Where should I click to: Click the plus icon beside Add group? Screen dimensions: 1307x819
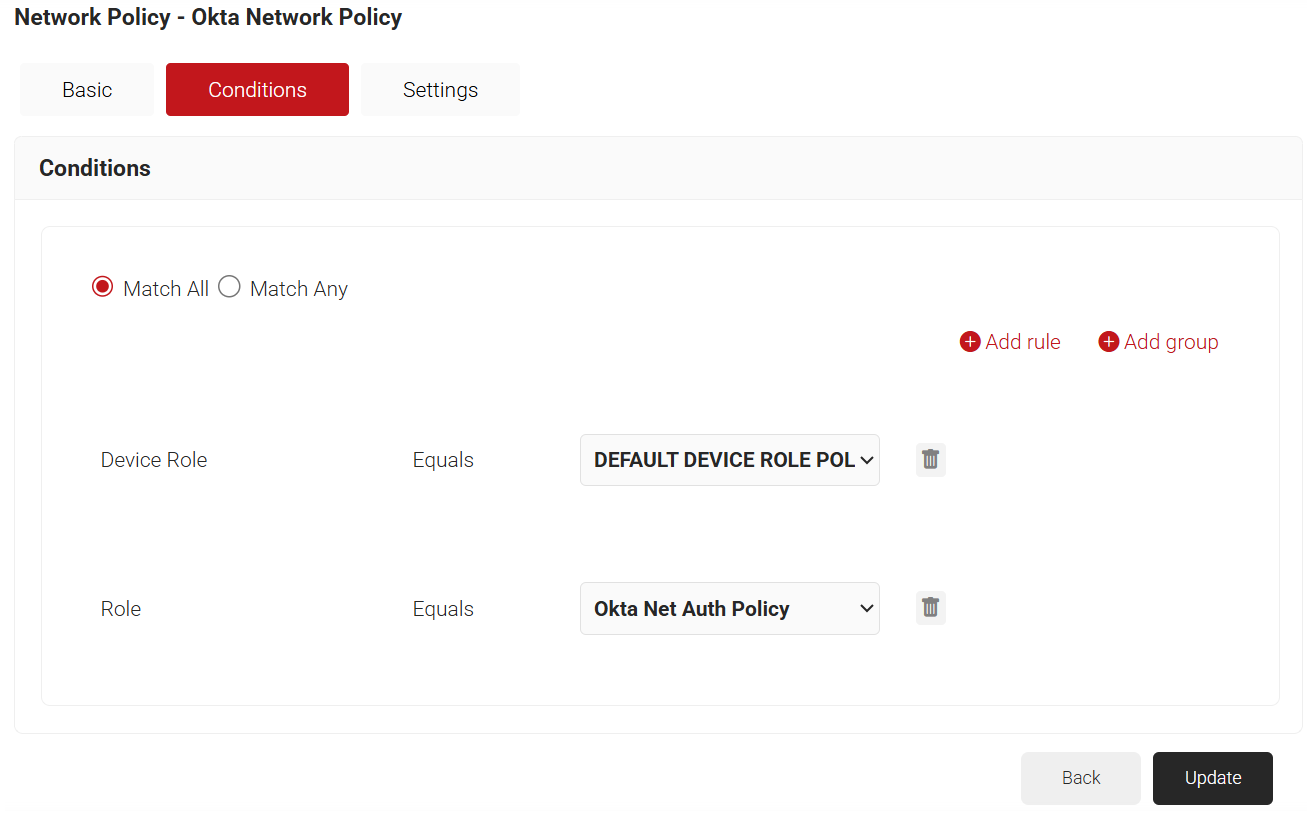1108,342
